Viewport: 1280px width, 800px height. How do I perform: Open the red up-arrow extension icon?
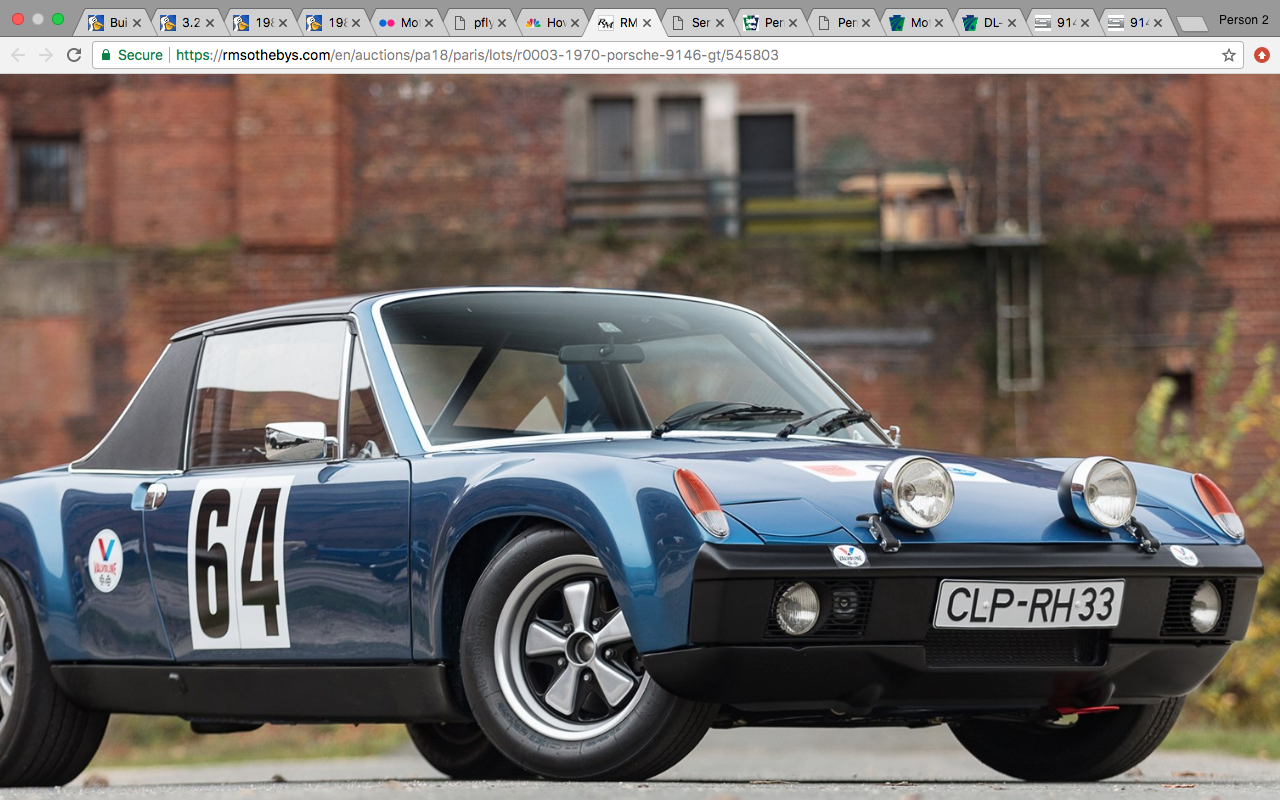[x=1261, y=55]
